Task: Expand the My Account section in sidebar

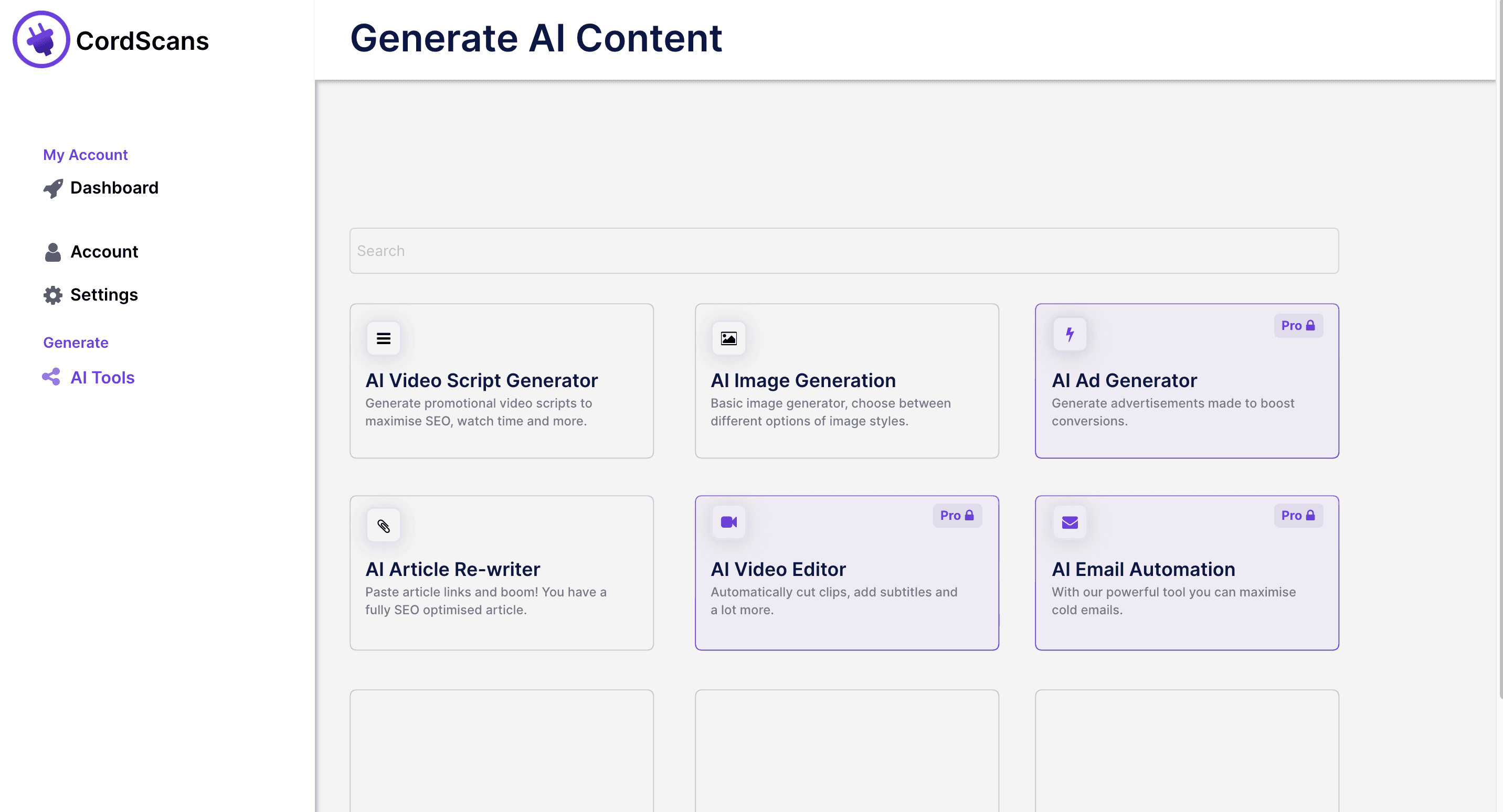Action: (x=86, y=155)
